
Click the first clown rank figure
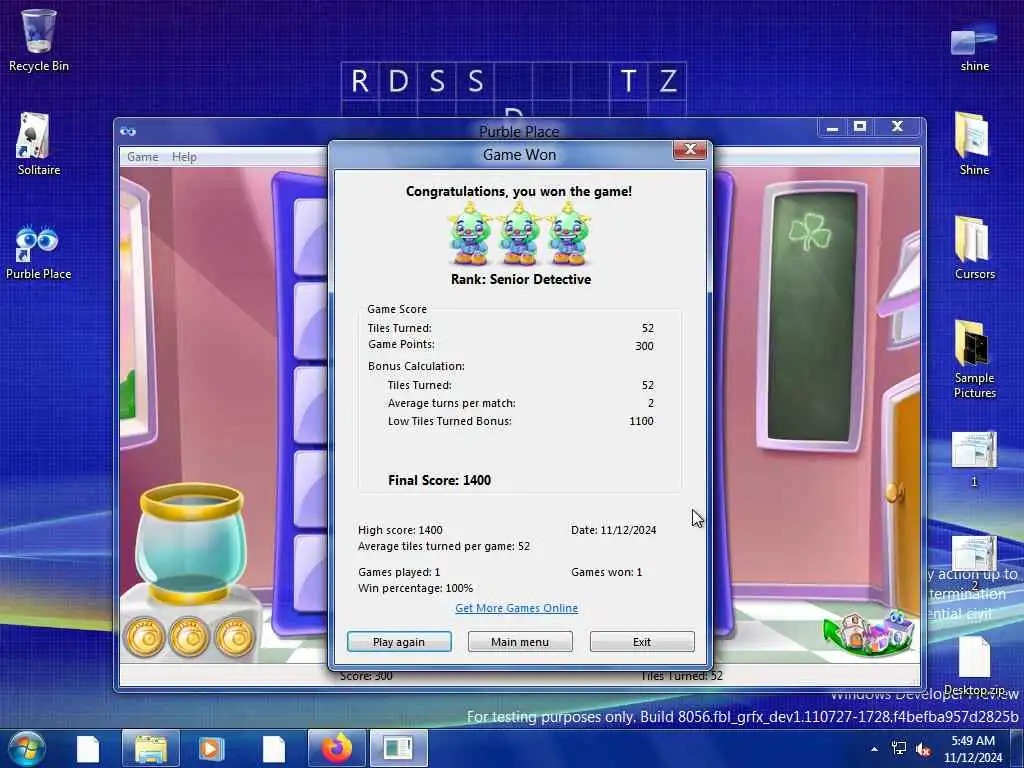point(470,234)
